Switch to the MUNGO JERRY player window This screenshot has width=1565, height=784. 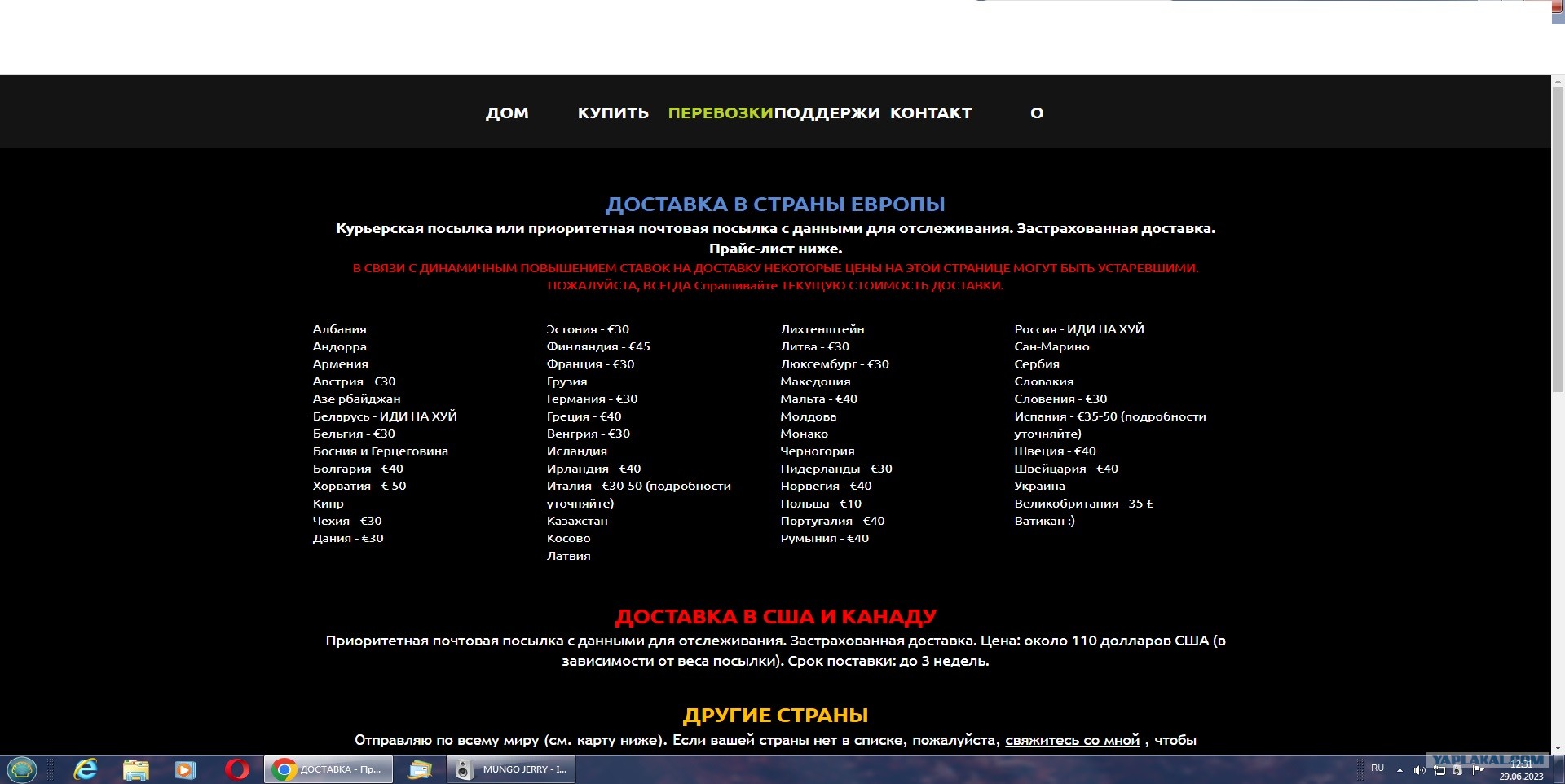point(512,769)
